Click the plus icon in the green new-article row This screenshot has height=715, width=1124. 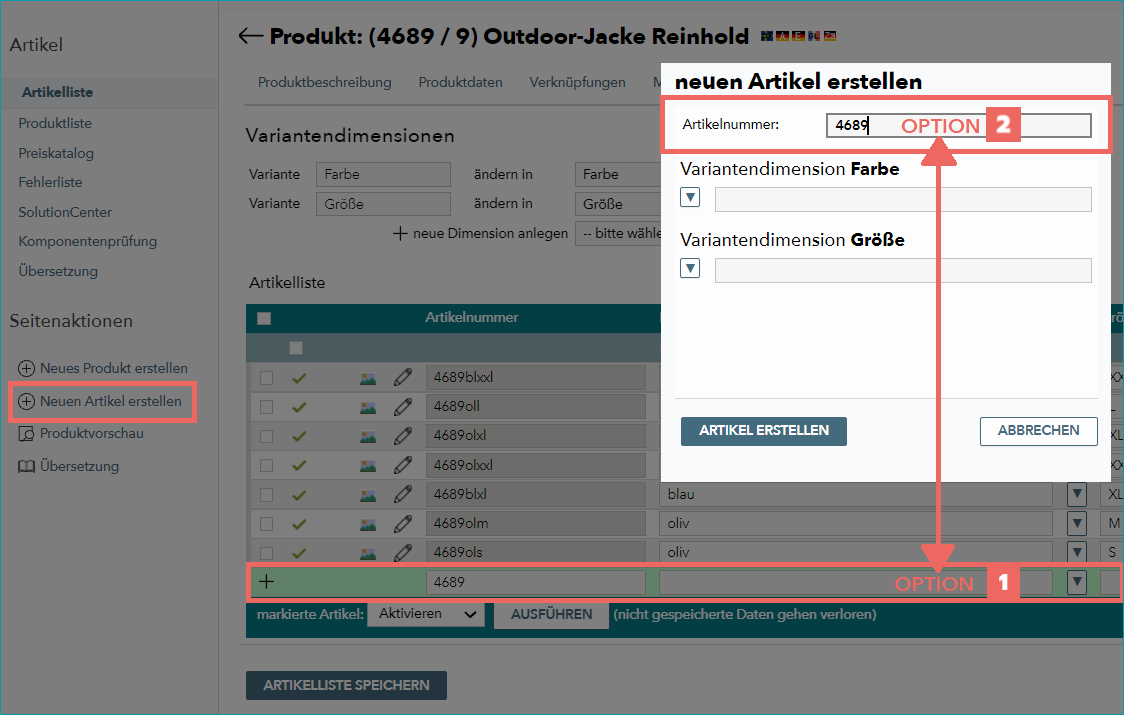pyautogui.click(x=266, y=582)
